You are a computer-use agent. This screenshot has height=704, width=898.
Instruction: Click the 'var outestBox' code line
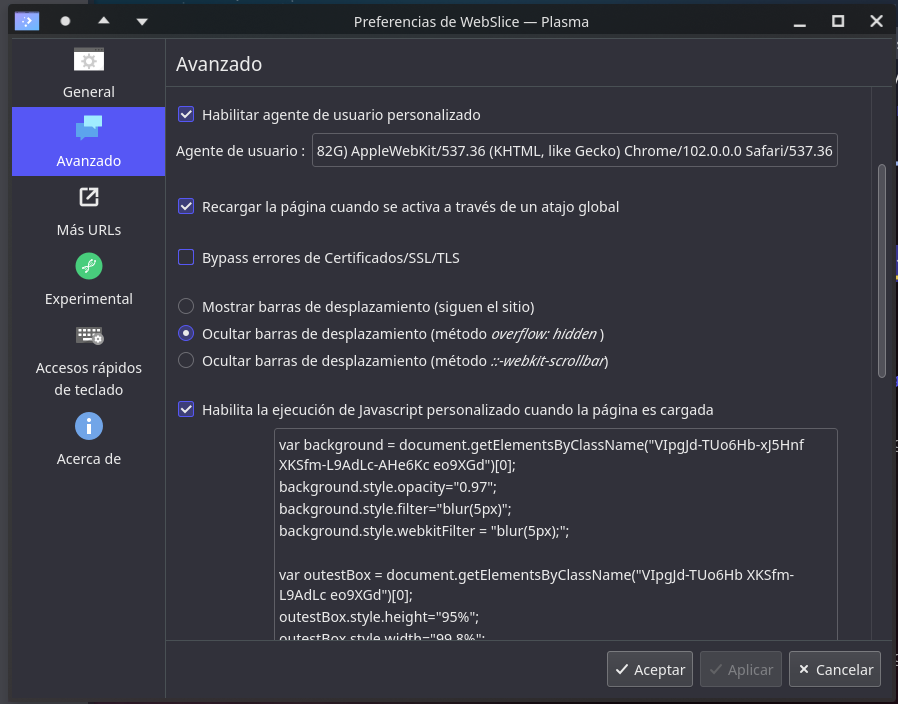[x=537, y=585]
